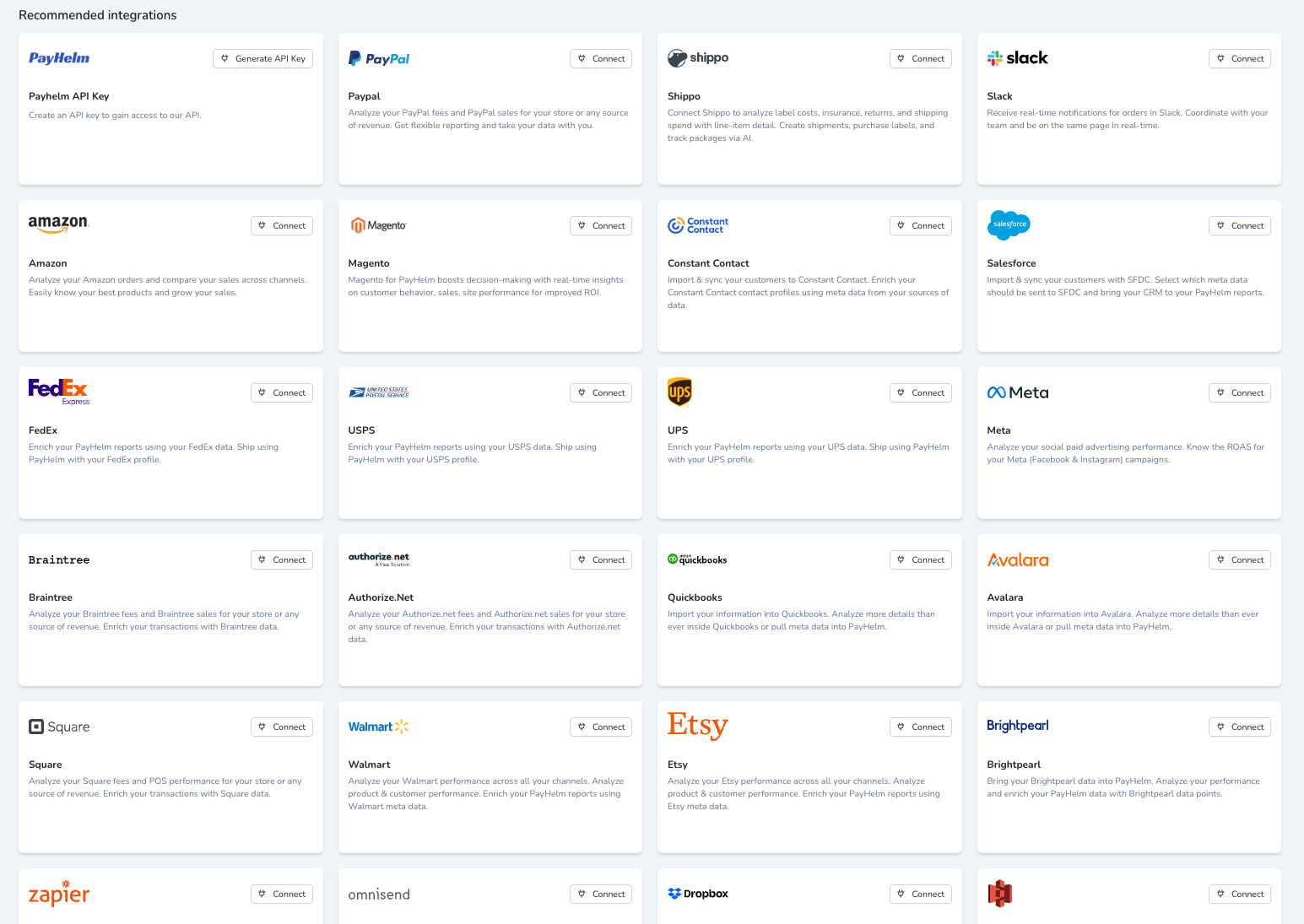Click the Etsy logo
Viewport: 1304px width, 924px height.
point(698,725)
